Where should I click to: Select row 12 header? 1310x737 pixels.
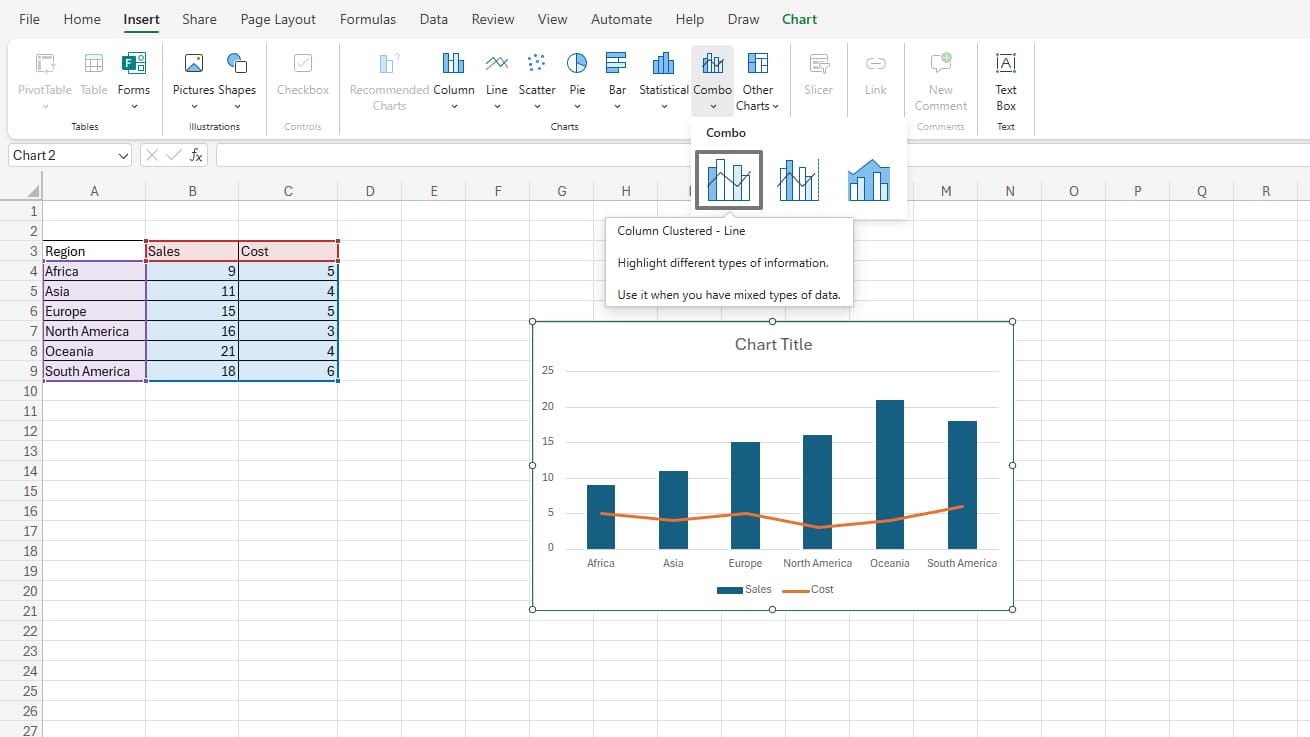tap(21, 431)
